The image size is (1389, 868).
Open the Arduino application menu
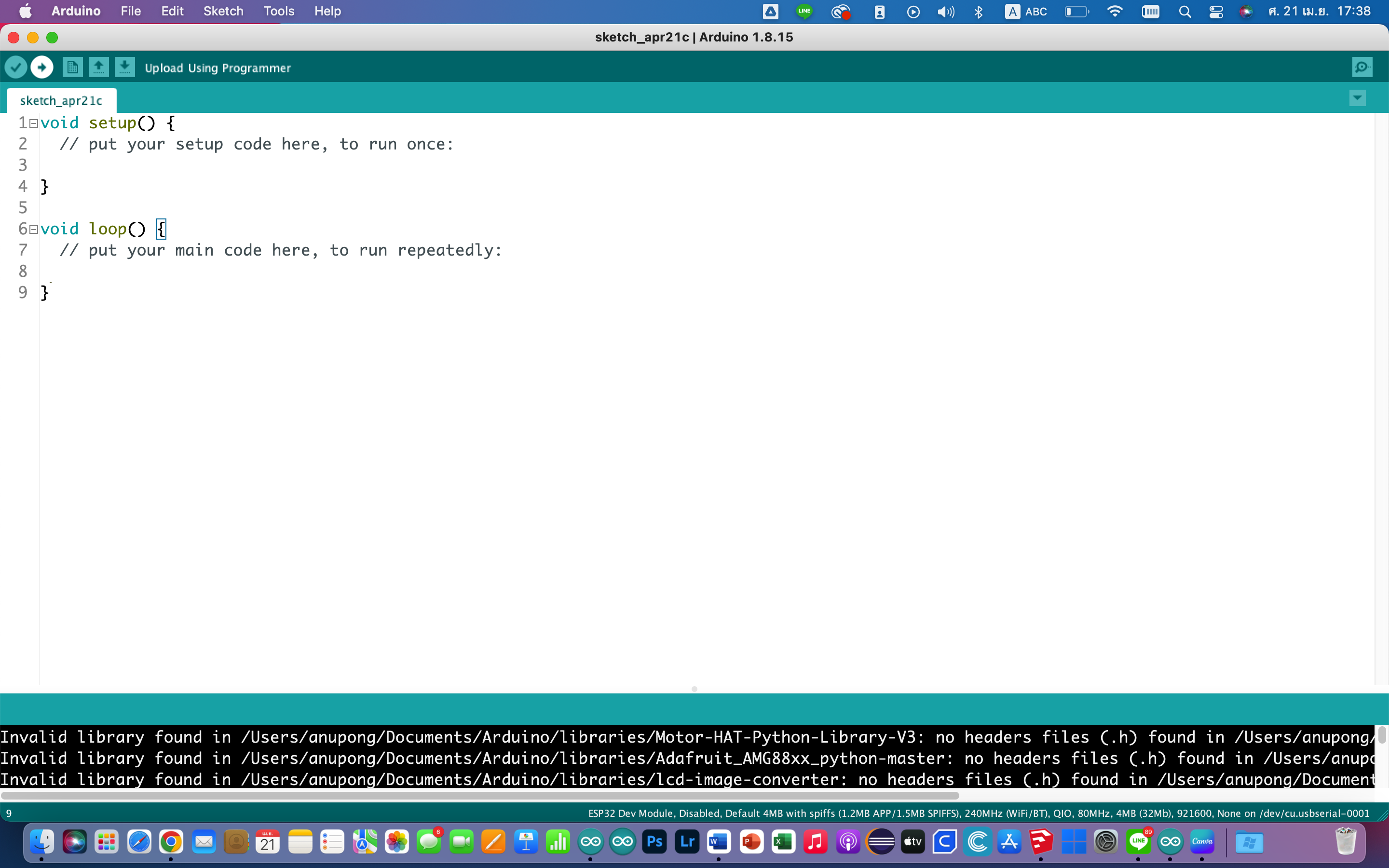[76, 11]
